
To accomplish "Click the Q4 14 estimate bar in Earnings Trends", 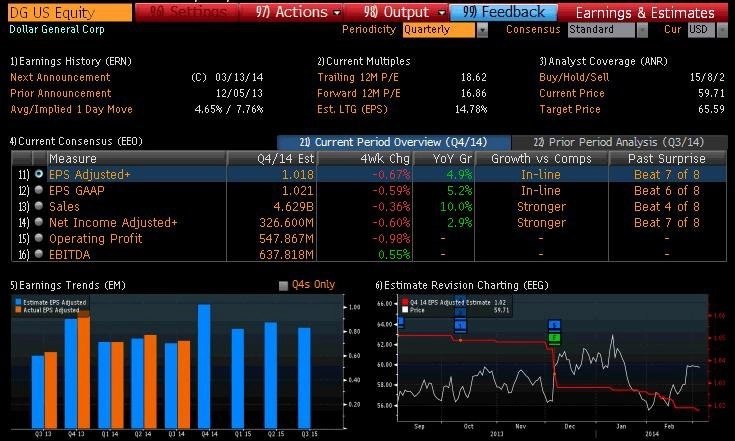I will [204, 366].
